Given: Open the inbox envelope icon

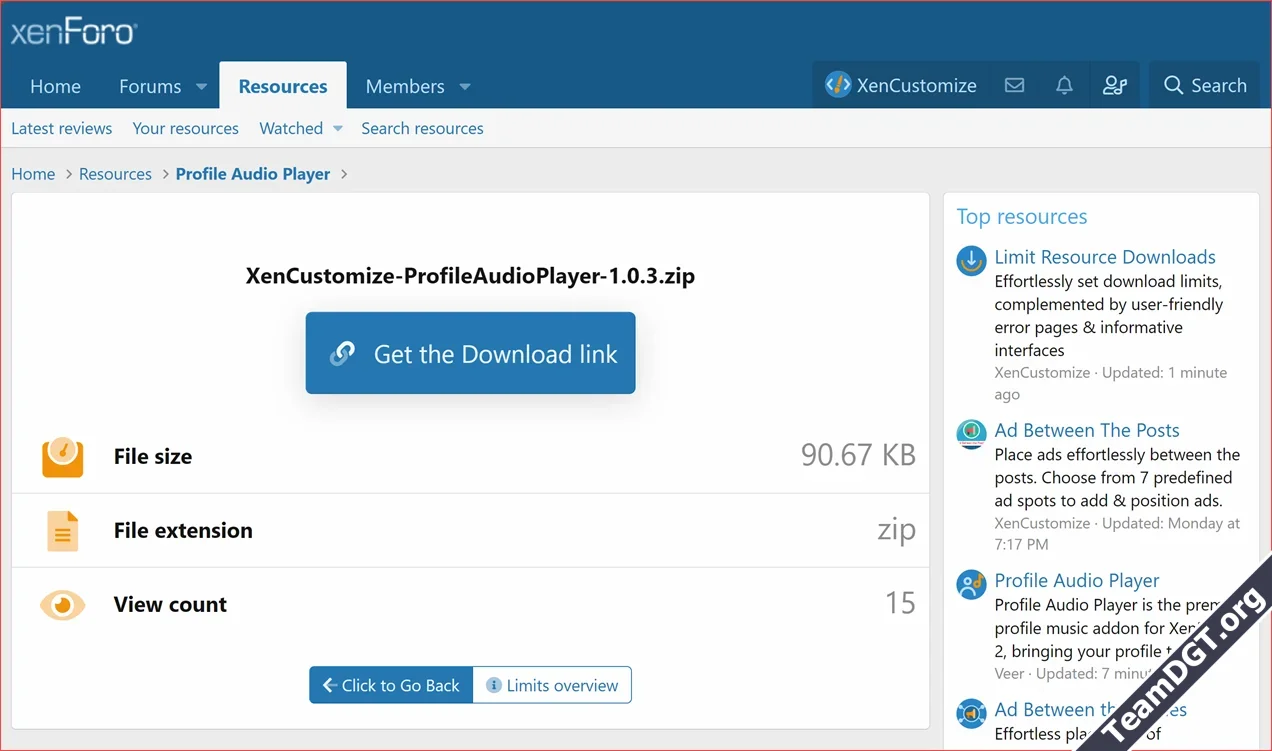Looking at the screenshot, I should (x=1014, y=85).
